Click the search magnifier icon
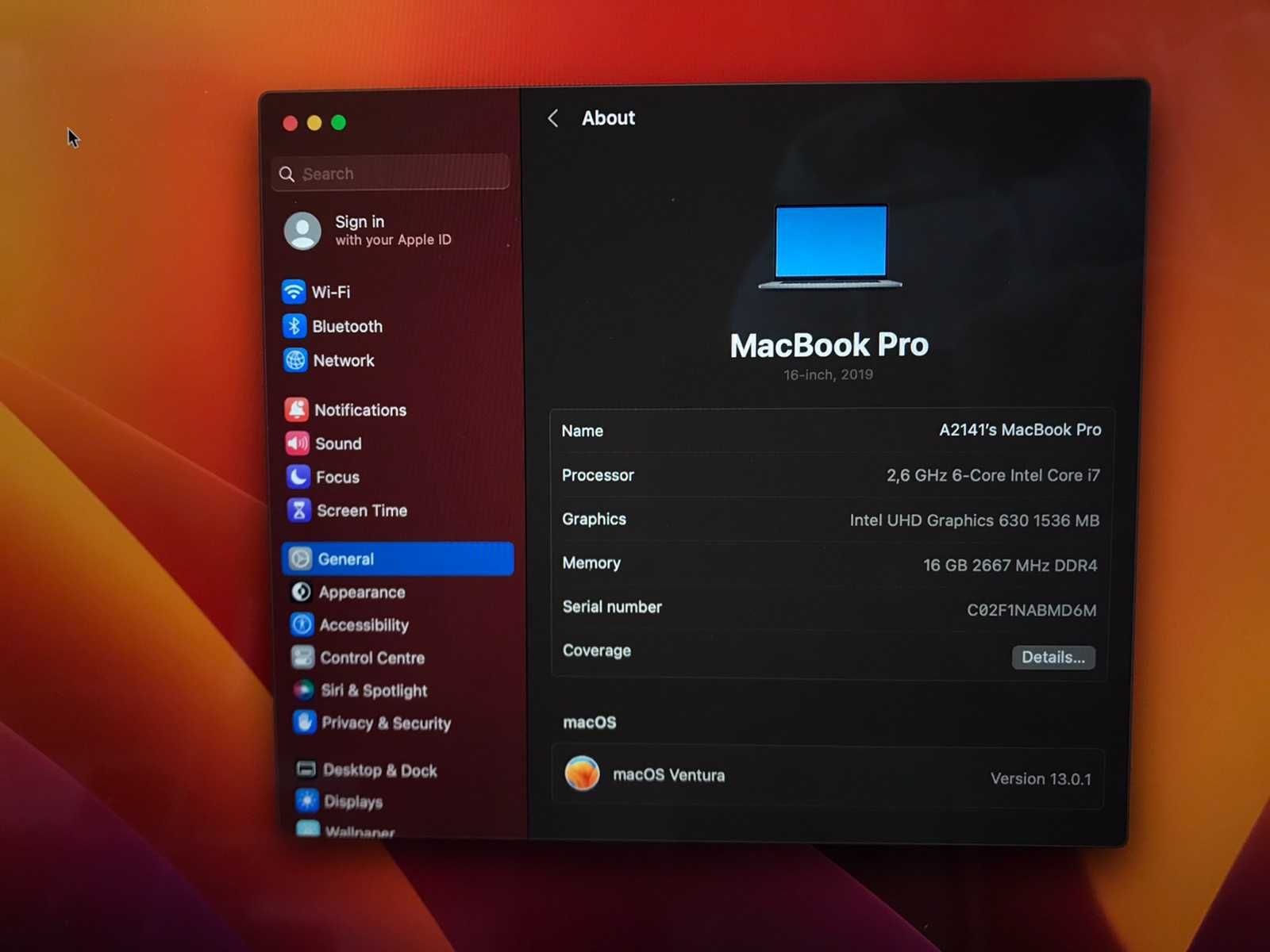This screenshot has height=952, width=1270. pyautogui.click(x=287, y=174)
